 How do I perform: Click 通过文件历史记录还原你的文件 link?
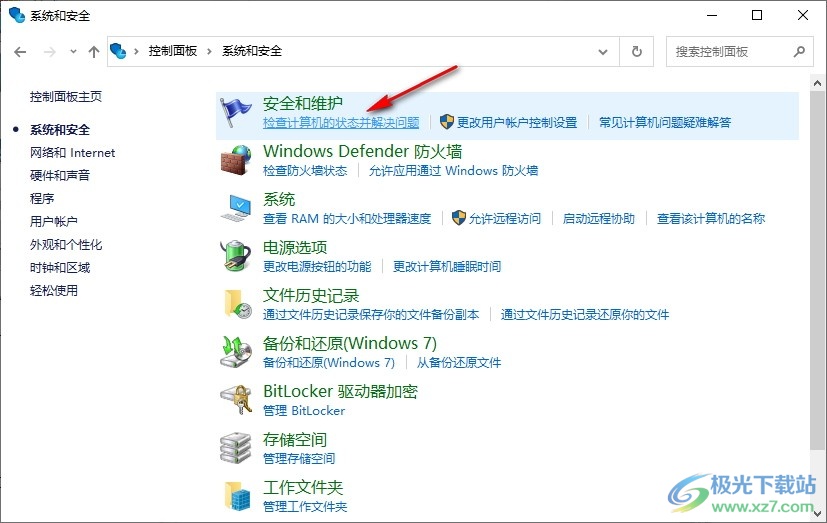[x=585, y=315]
